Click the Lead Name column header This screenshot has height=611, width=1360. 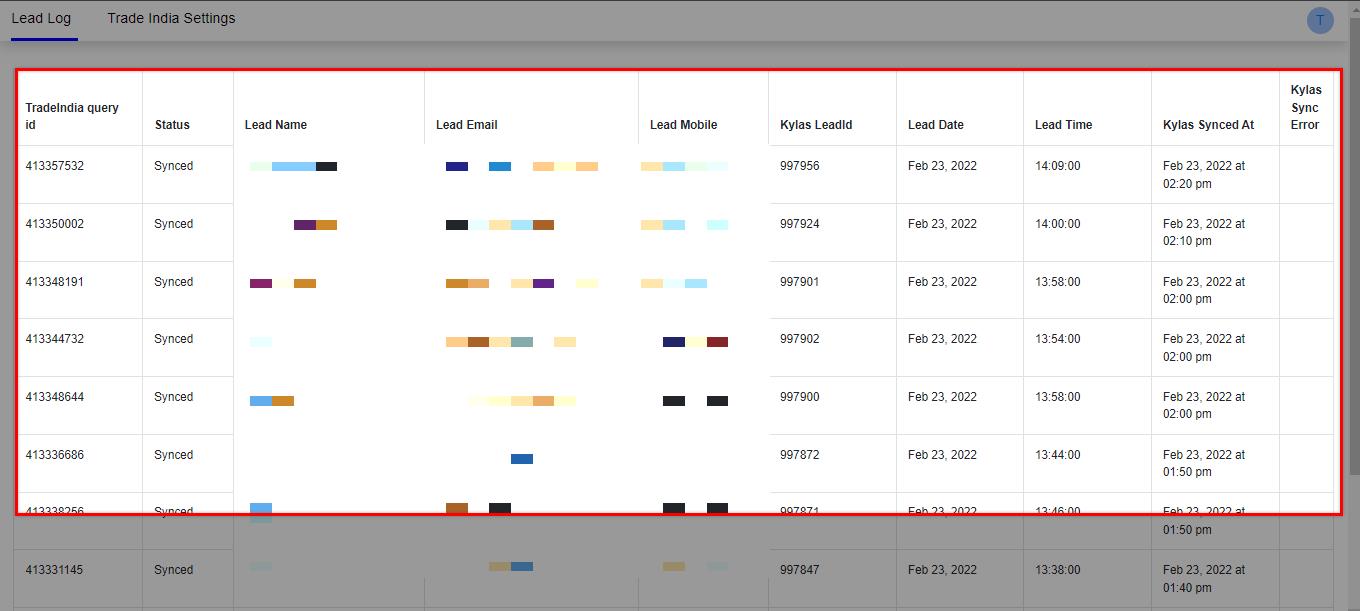point(276,125)
